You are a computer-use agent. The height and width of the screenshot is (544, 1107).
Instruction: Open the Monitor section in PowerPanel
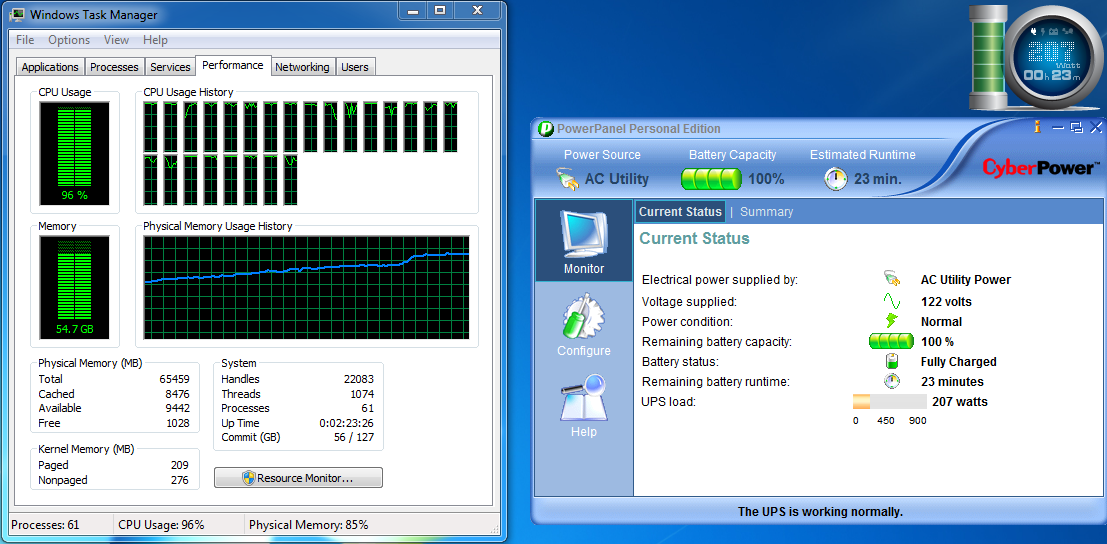pyautogui.click(x=584, y=241)
